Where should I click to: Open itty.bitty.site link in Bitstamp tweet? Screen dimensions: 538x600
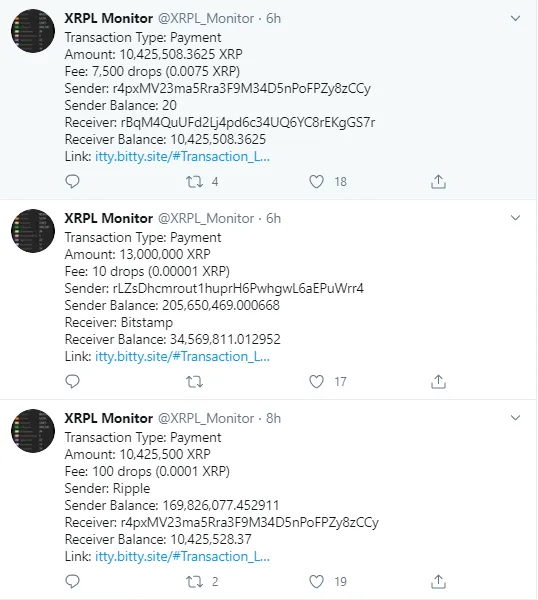[x=183, y=357]
